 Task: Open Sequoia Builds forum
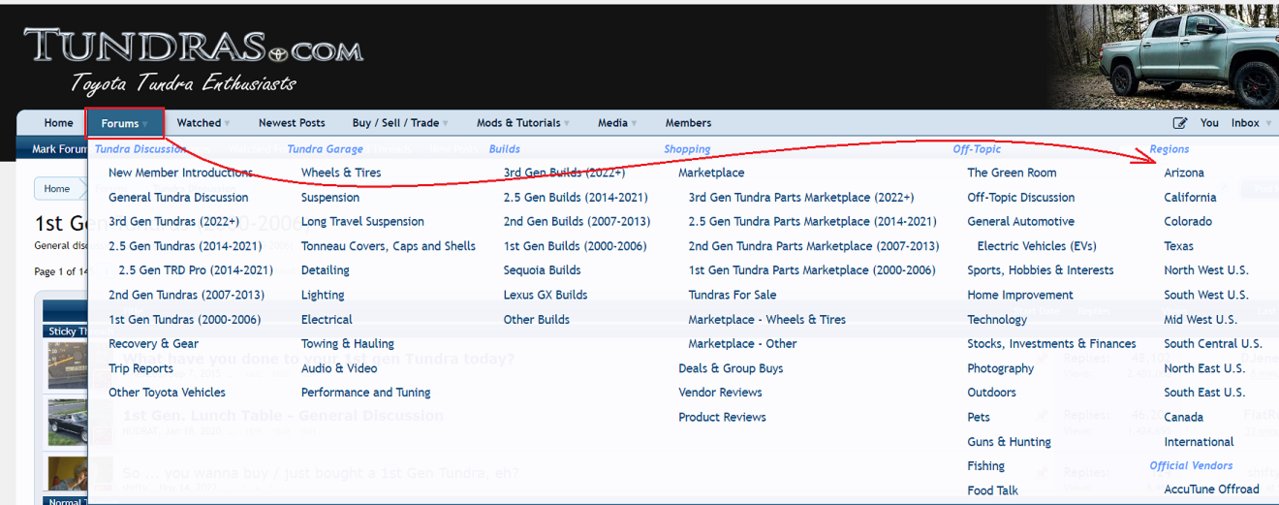[542, 270]
